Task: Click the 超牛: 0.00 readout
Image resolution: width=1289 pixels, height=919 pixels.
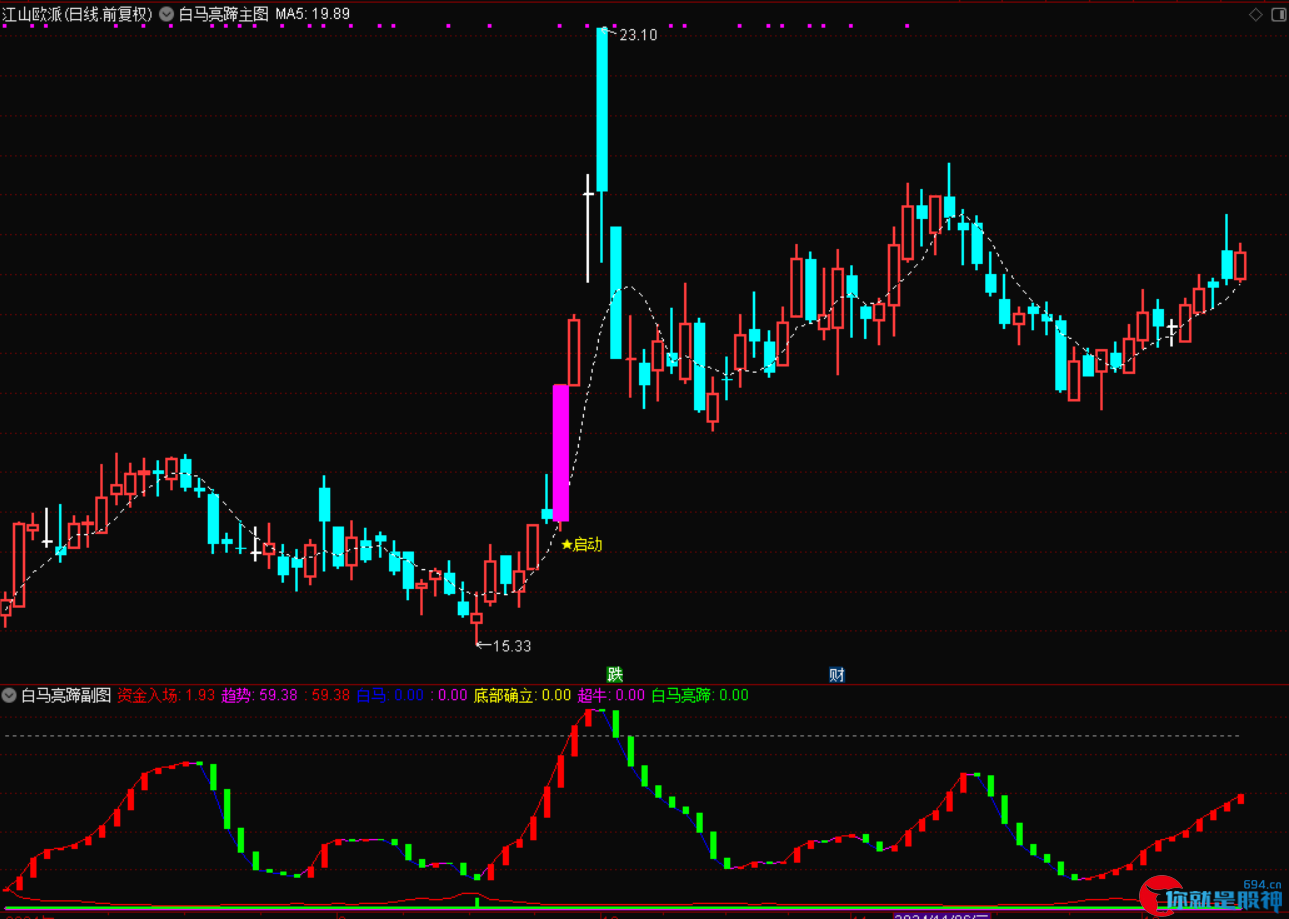Action: pos(611,695)
